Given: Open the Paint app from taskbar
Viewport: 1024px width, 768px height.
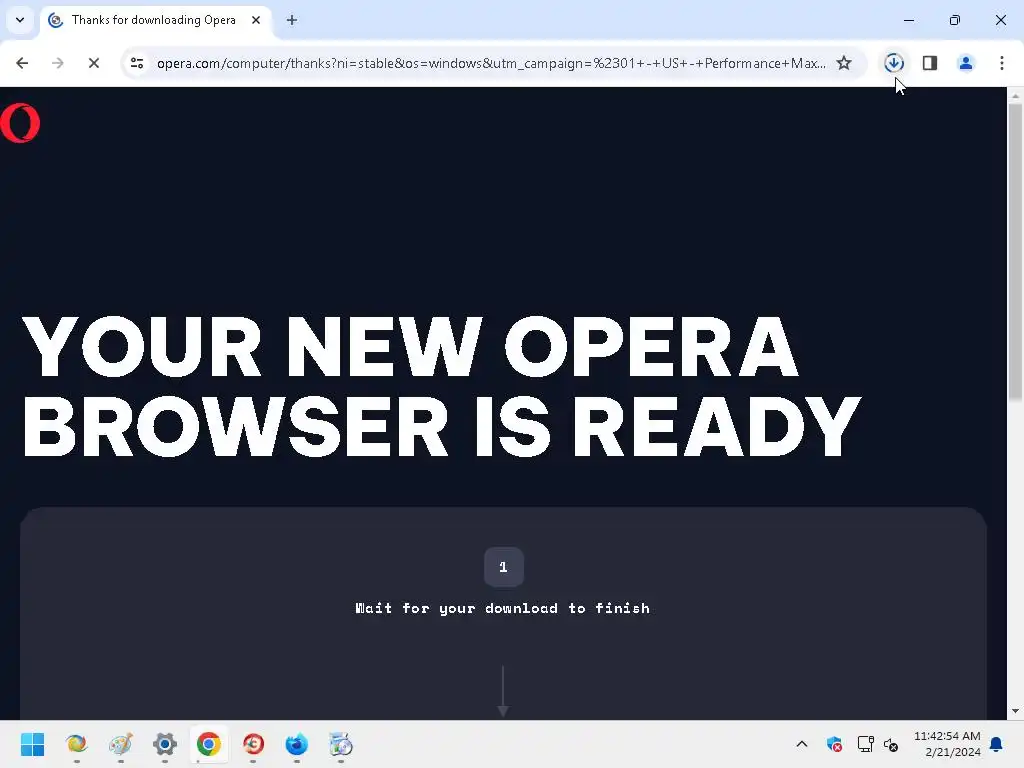Looking at the screenshot, I should point(121,744).
